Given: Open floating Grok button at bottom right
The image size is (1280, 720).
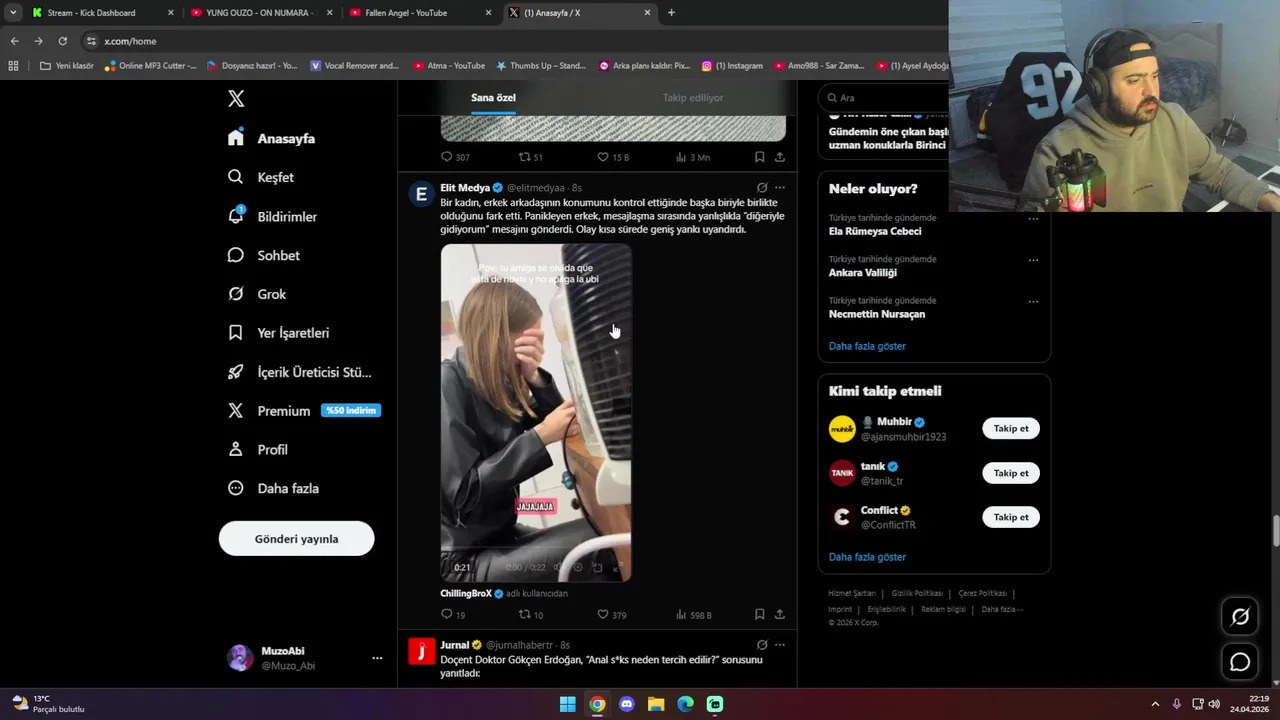Looking at the screenshot, I should [x=1240, y=617].
